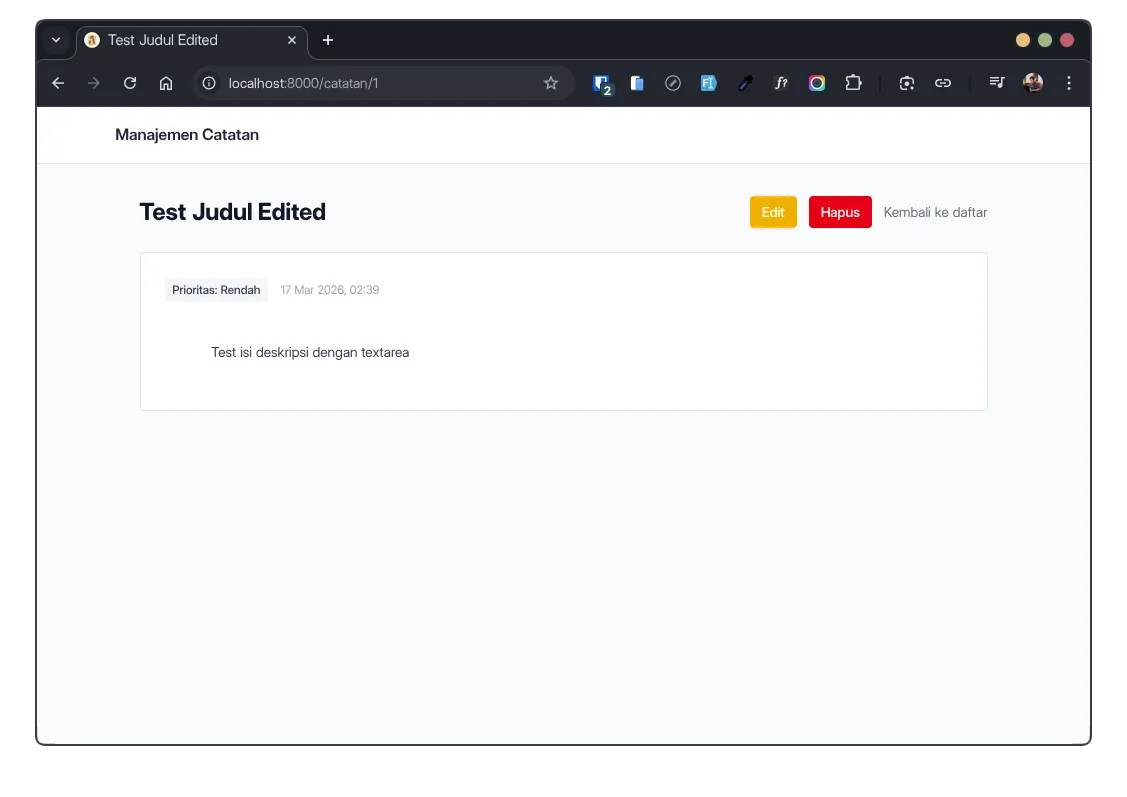Open the Google Lens screen capture icon

click(906, 83)
